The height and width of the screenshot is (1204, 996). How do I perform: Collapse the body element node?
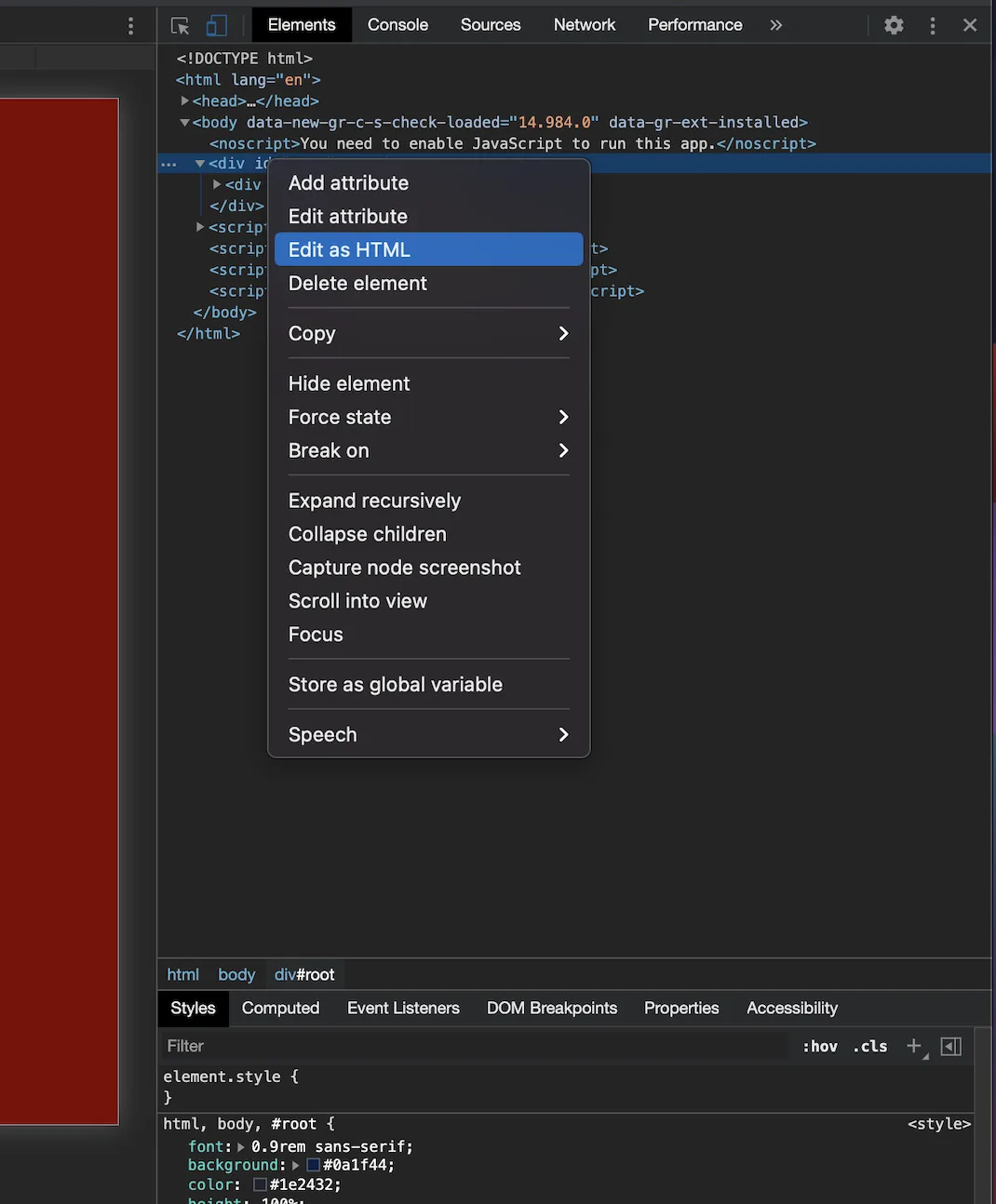pos(184,122)
